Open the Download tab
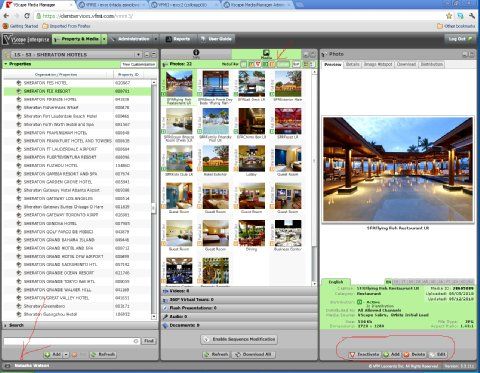Image resolution: width=480 pixels, height=373 pixels. pos(406,64)
